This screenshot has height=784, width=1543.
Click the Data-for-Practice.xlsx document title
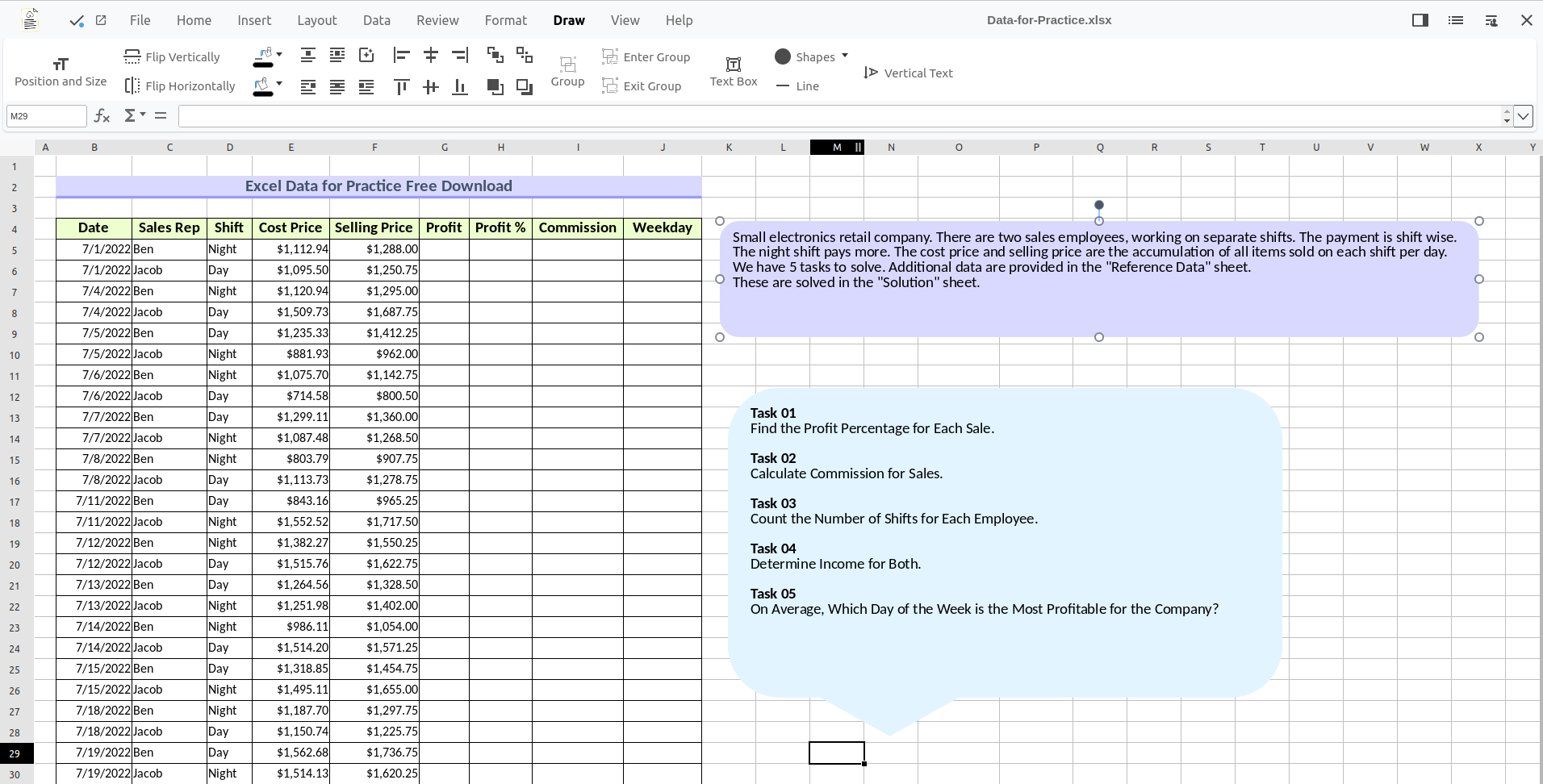(x=1049, y=20)
